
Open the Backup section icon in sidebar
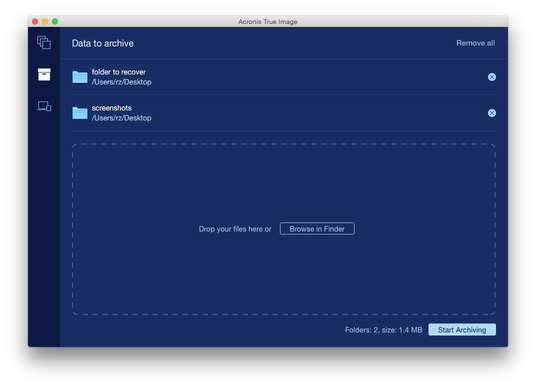point(44,43)
